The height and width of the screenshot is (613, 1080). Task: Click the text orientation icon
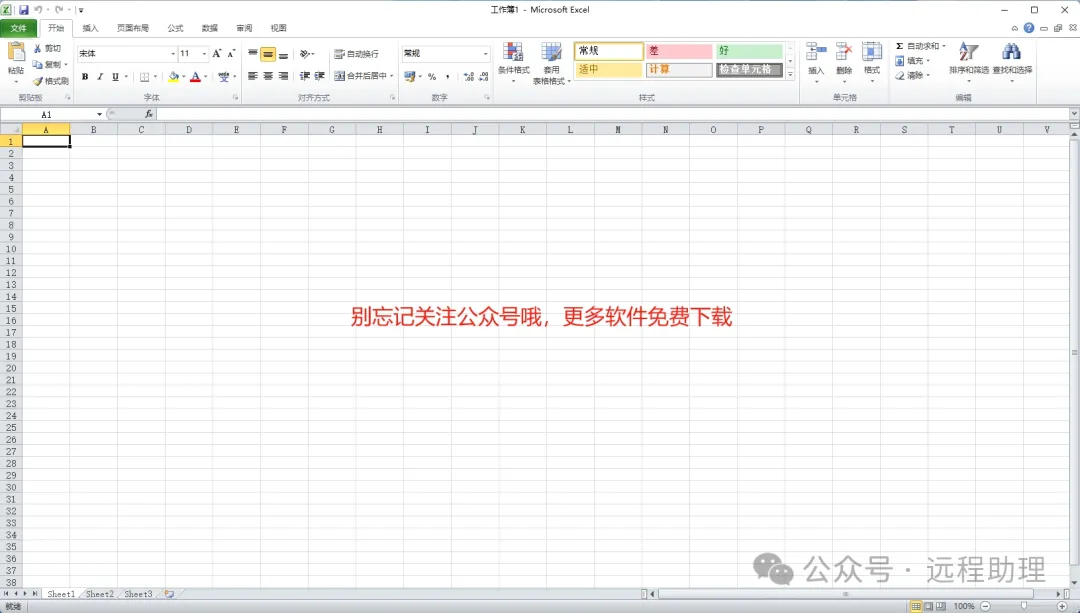(305, 54)
